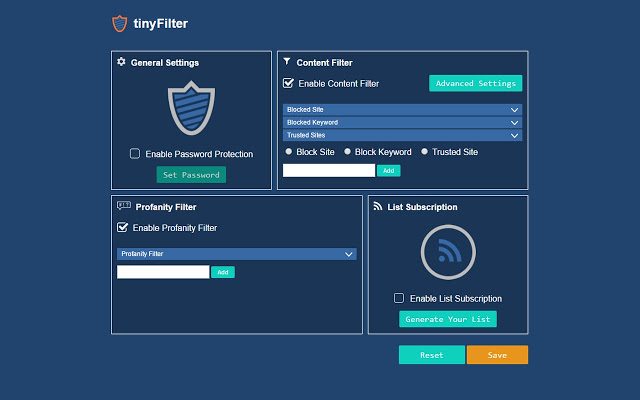640x400 pixels.
Task: Click the tinyFilter shield logo
Action: pos(120,24)
